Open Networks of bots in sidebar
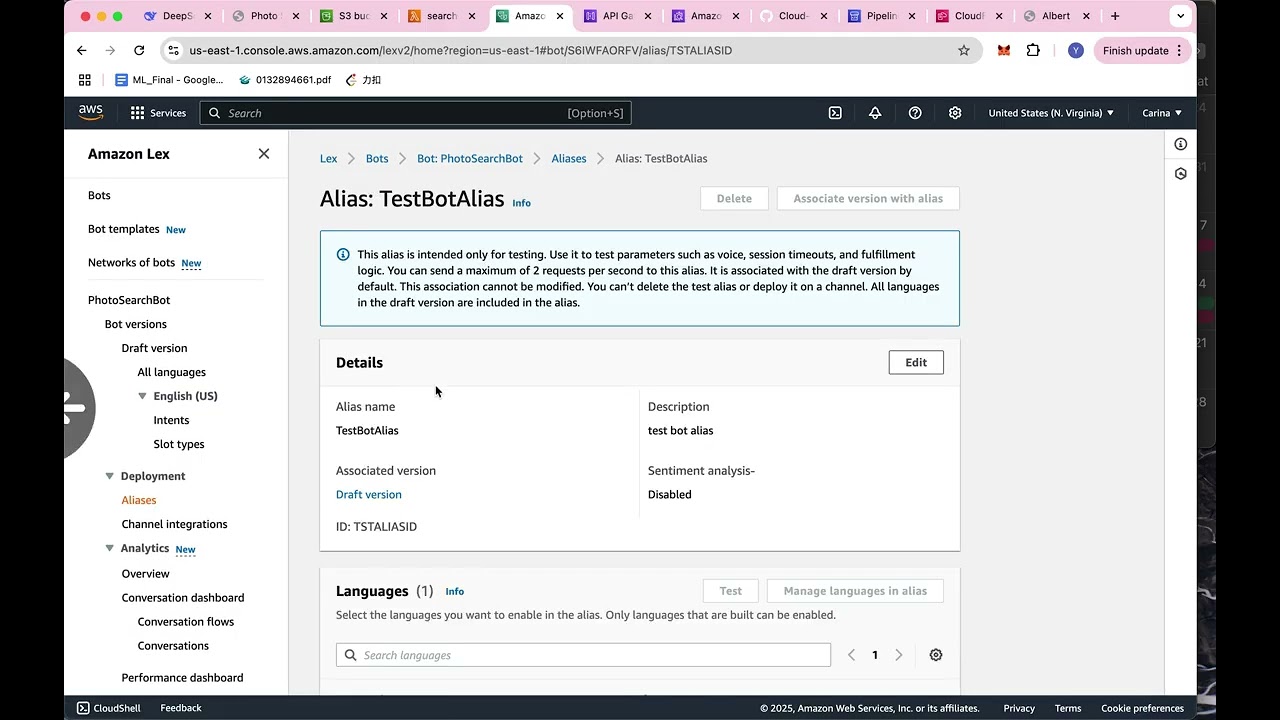 pos(131,263)
